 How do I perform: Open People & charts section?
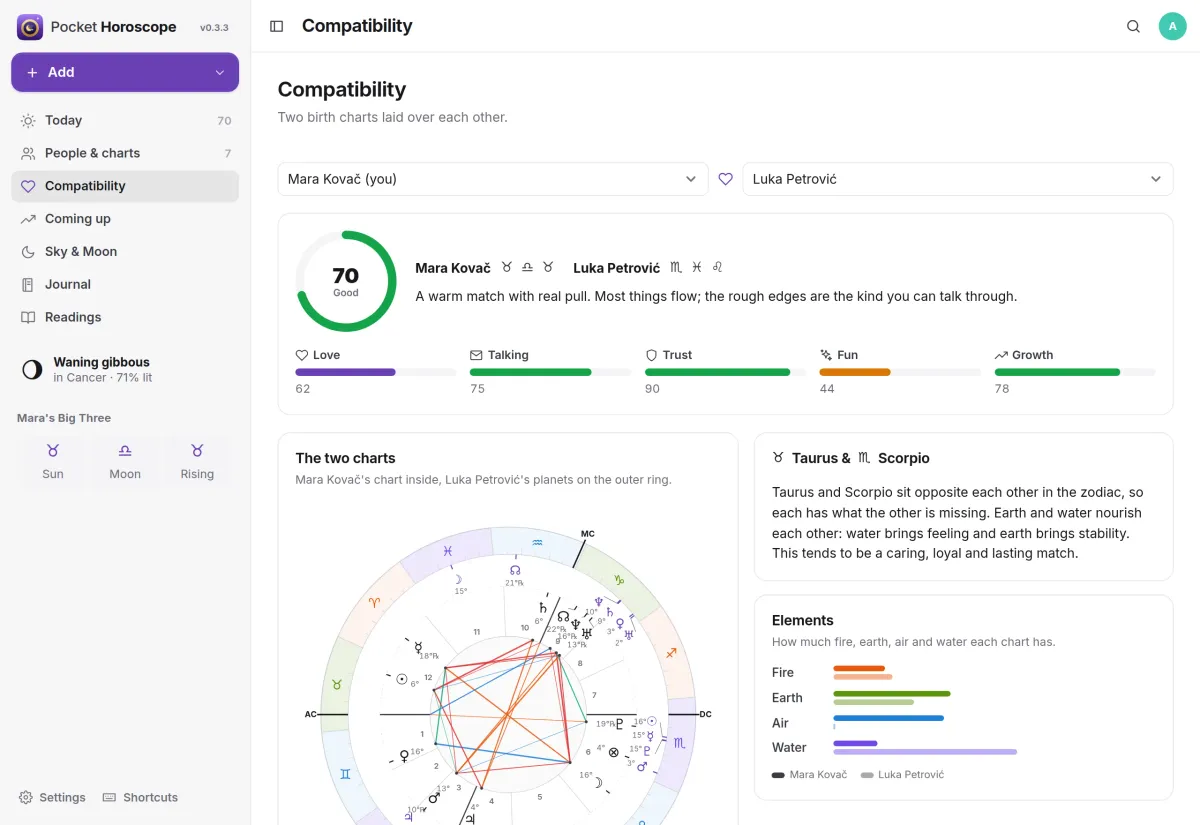point(125,153)
